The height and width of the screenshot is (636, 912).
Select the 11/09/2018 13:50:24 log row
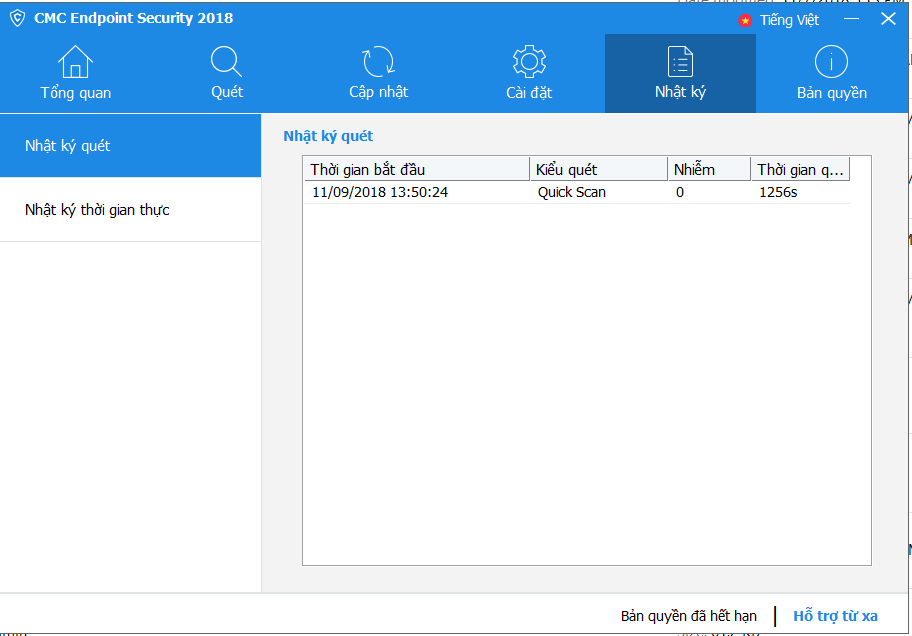tap(577, 192)
